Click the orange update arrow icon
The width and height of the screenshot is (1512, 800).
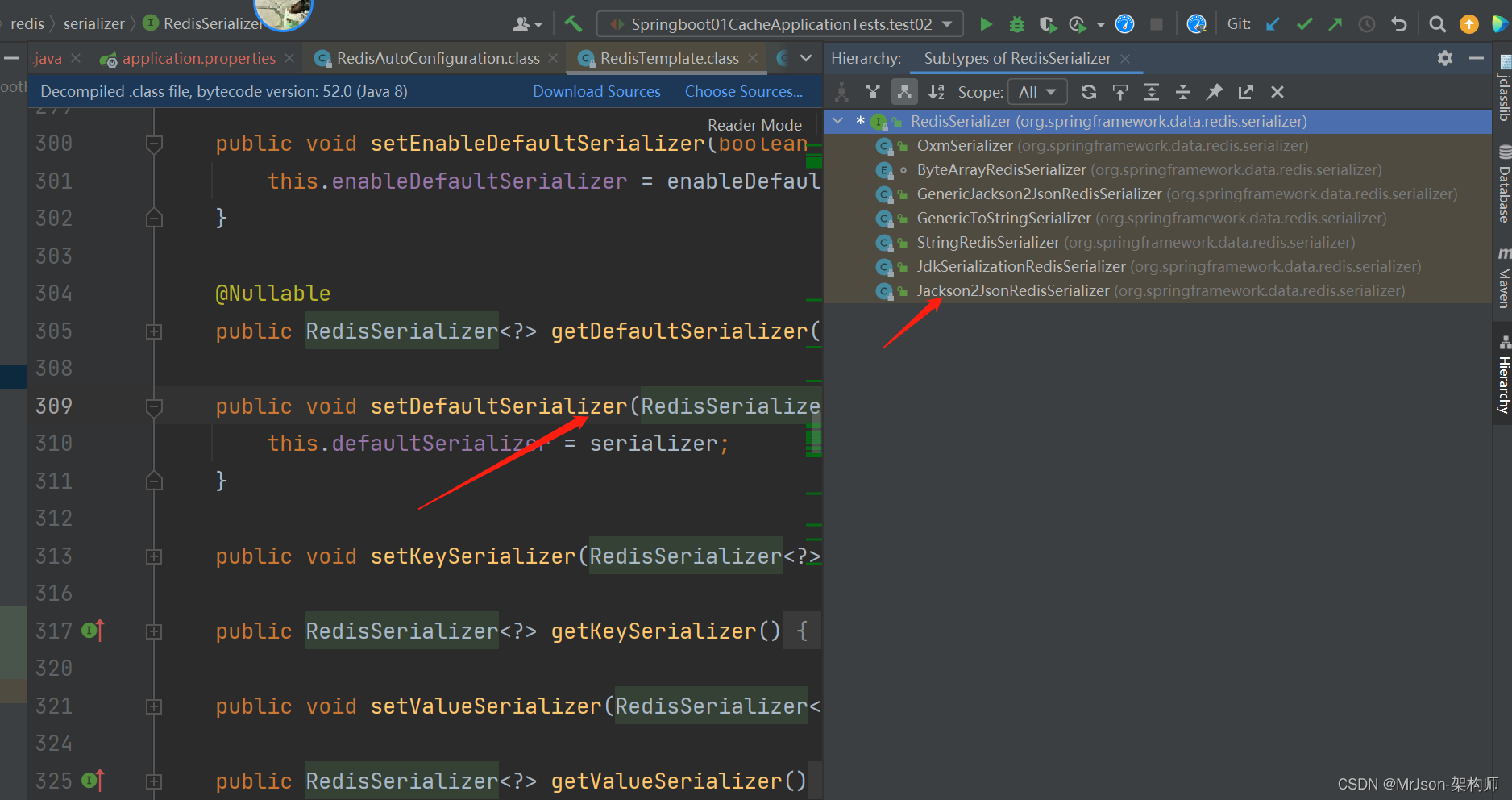click(1469, 24)
